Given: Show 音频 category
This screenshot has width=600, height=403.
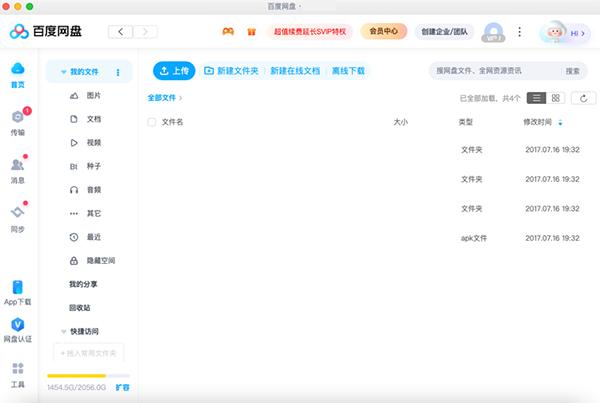Looking at the screenshot, I should click(86, 190).
